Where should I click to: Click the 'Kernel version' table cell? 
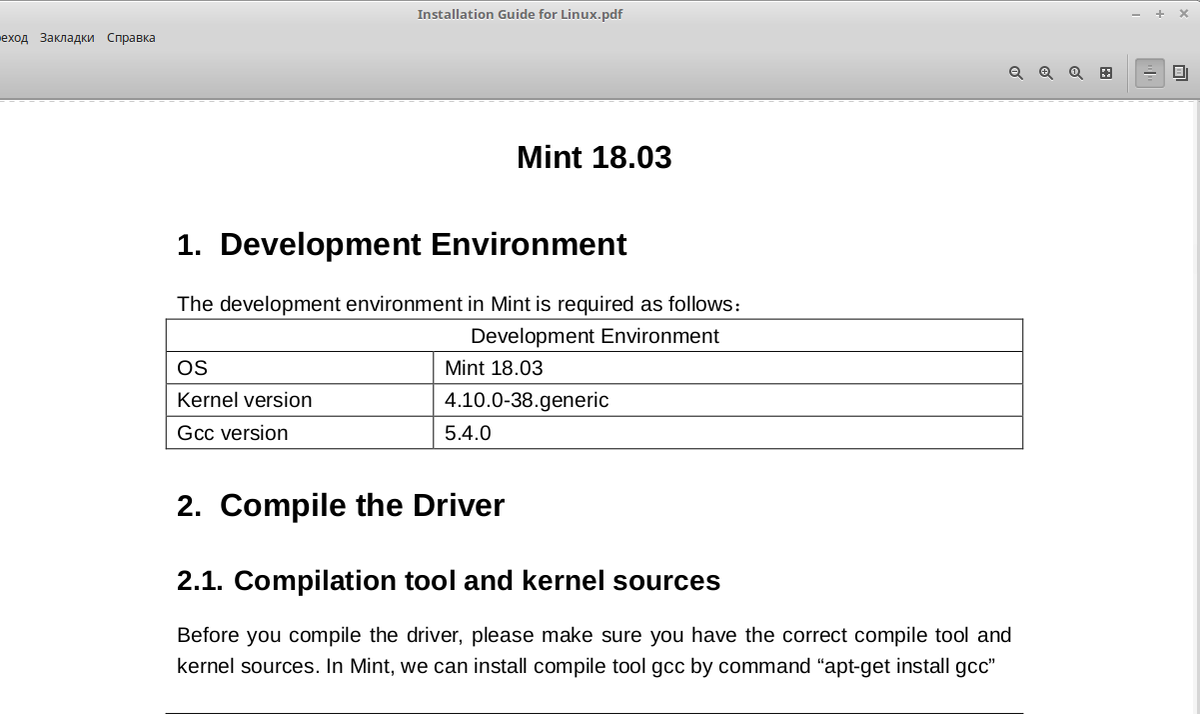300,400
